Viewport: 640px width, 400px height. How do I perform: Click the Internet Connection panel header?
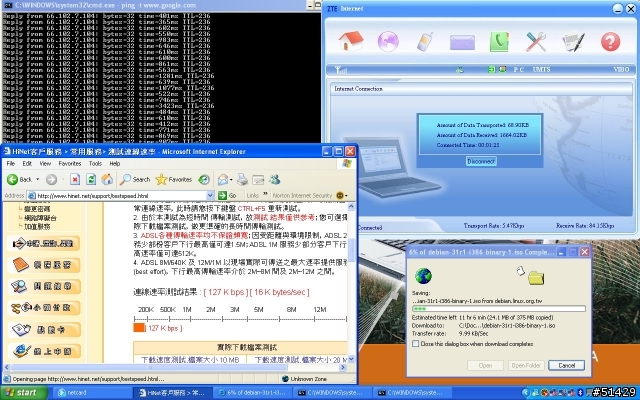(x=481, y=89)
